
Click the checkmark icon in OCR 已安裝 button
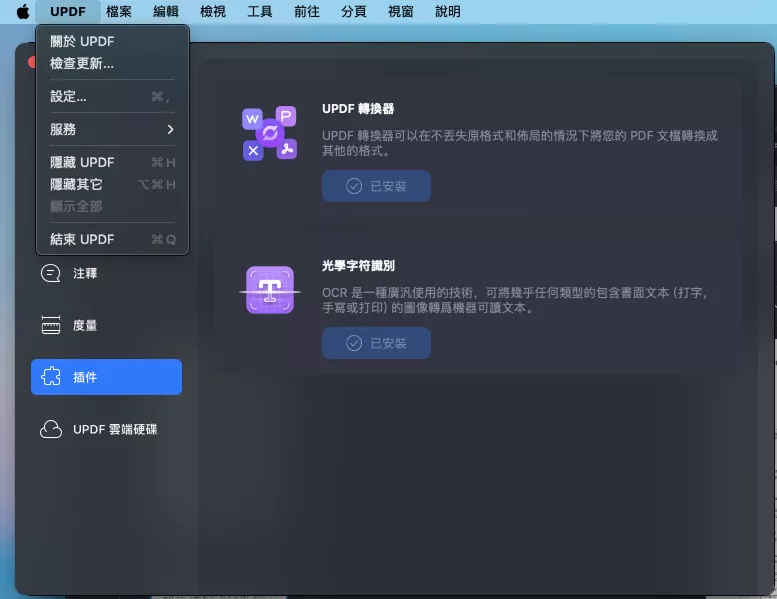point(354,343)
